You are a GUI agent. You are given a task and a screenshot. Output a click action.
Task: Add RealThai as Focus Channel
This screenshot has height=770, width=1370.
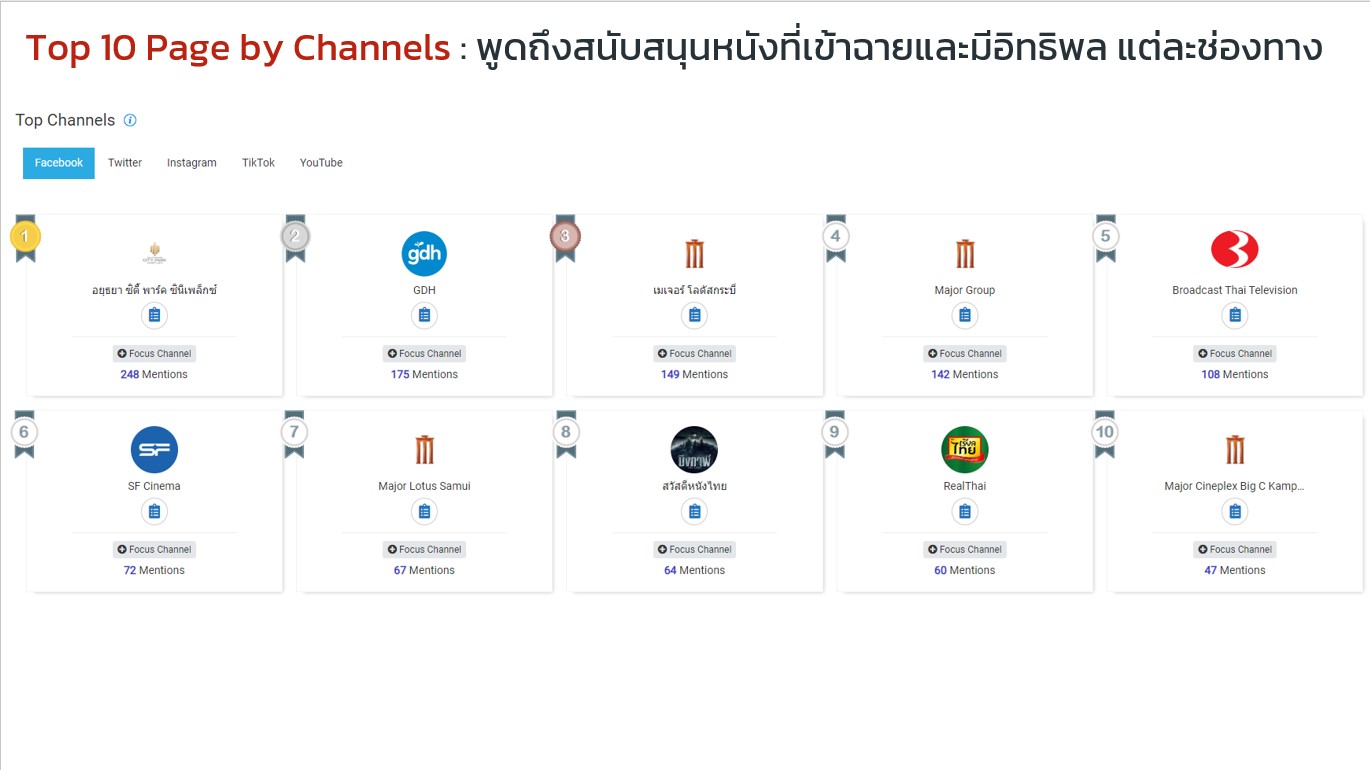point(965,549)
